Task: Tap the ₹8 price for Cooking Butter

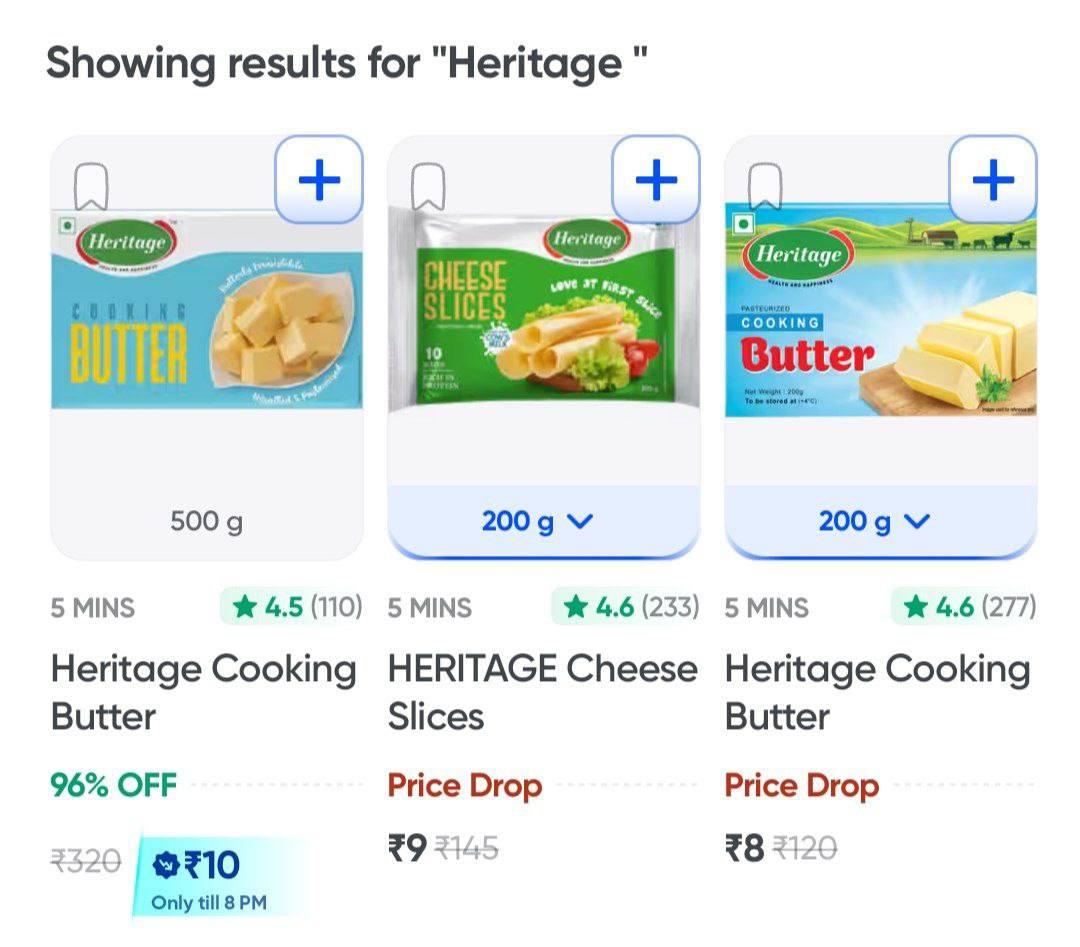Action: (745, 849)
